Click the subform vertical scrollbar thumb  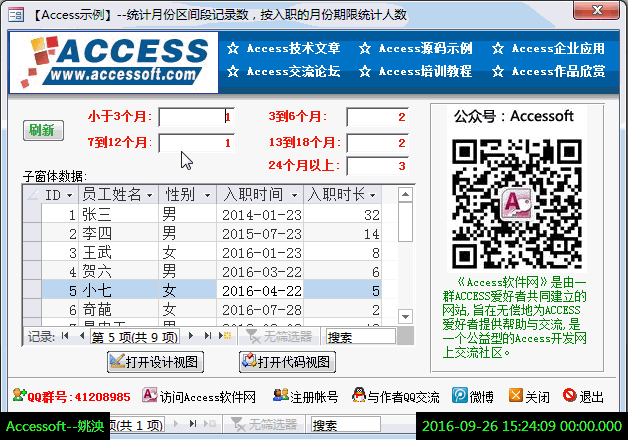405,222
